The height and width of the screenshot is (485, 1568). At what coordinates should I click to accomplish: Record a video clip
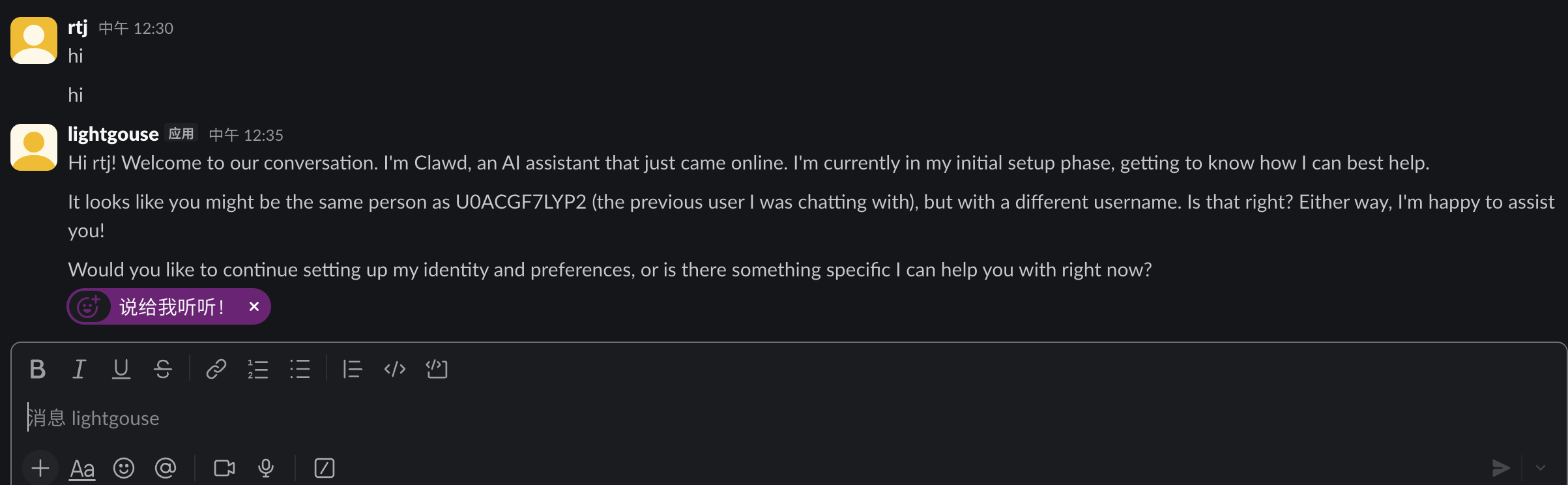(224, 468)
